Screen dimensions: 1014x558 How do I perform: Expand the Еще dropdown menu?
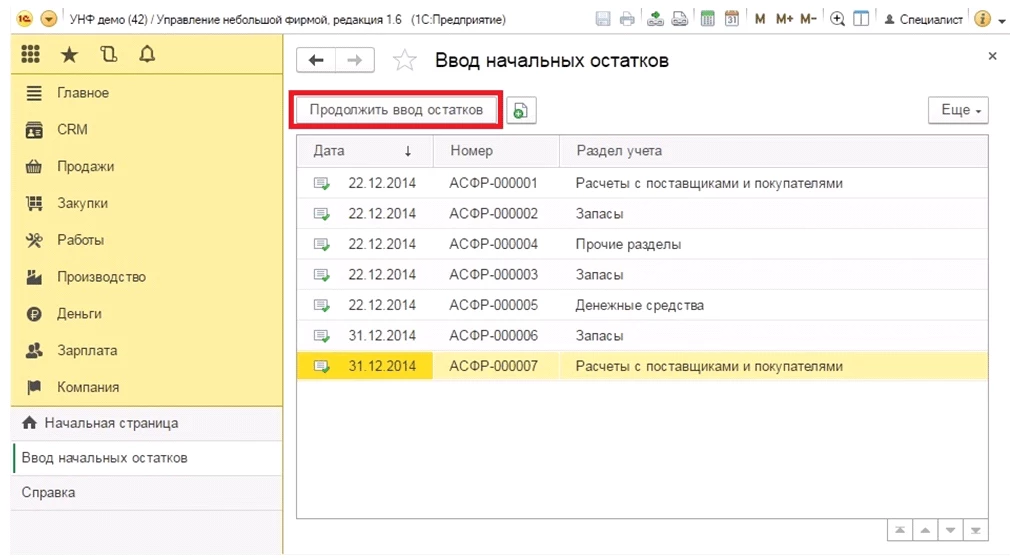pyautogui.click(x=958, y=110)
